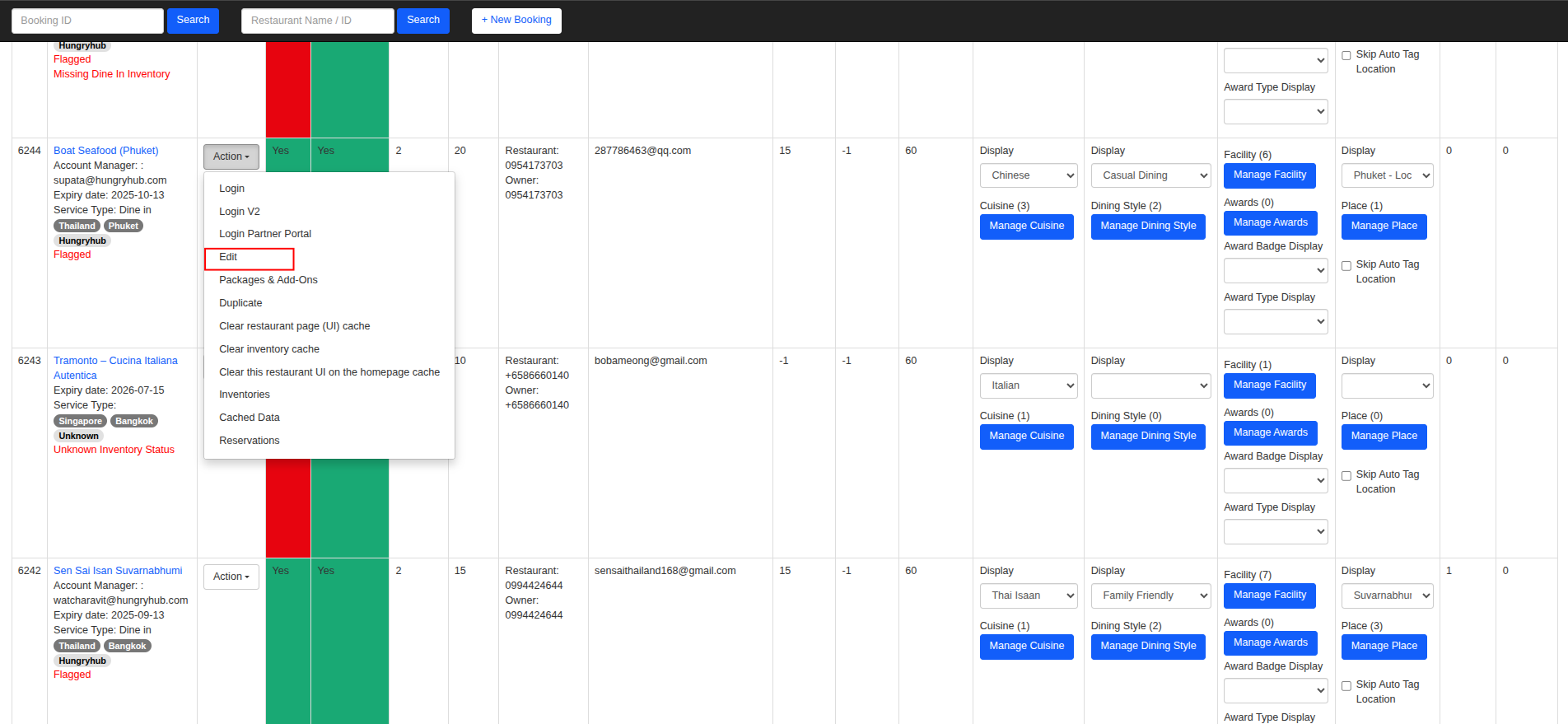This screenshot has width=1568, height=724.
Task: Click Manage Facility for Boat Seafood
Action: tap(1269, 175)
